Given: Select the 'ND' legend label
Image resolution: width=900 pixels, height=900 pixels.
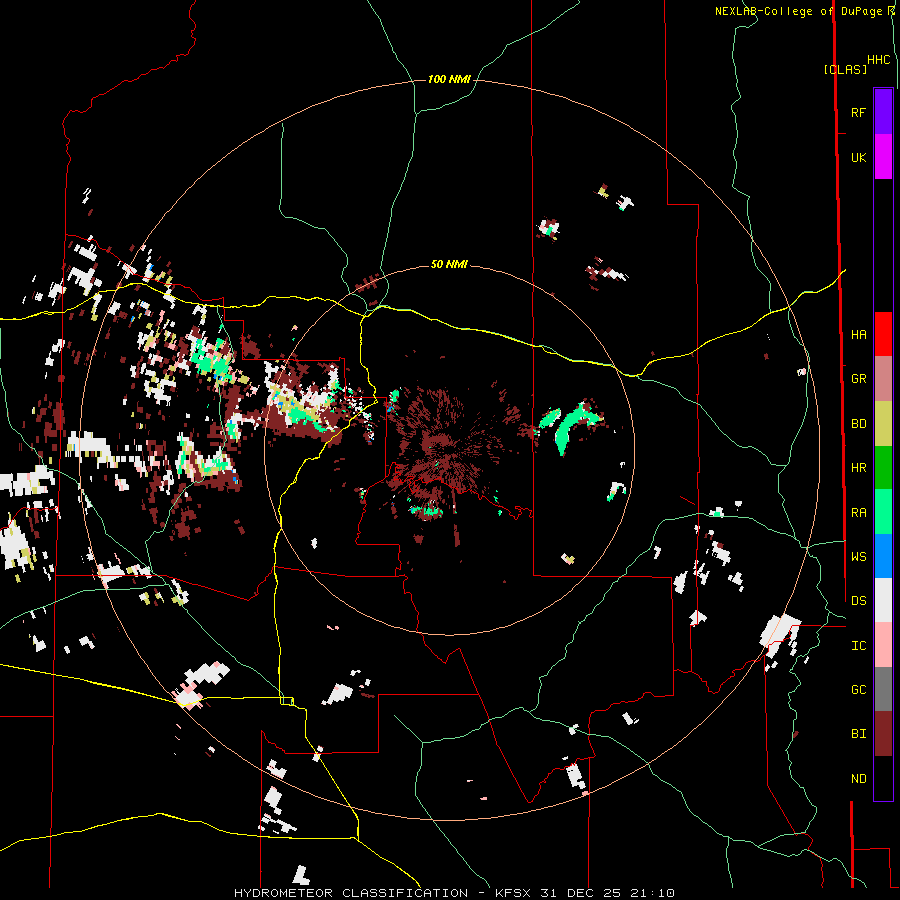Looking at the screenshot, I should click(x=858, y=779).
